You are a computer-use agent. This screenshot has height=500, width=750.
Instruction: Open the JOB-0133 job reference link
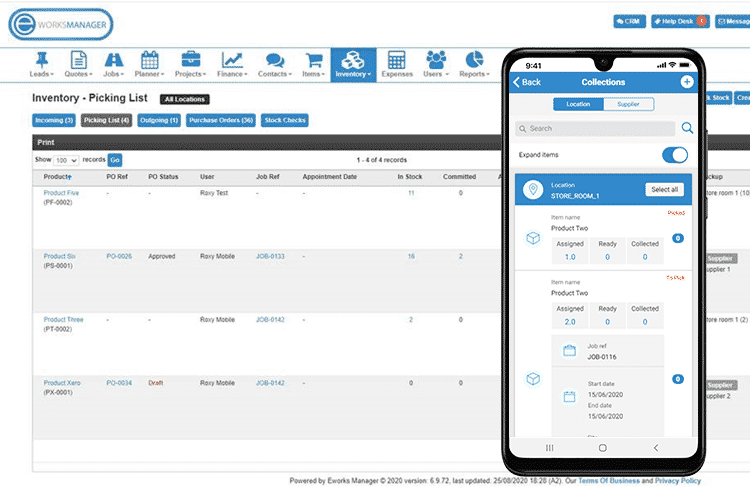coord(270,257)
